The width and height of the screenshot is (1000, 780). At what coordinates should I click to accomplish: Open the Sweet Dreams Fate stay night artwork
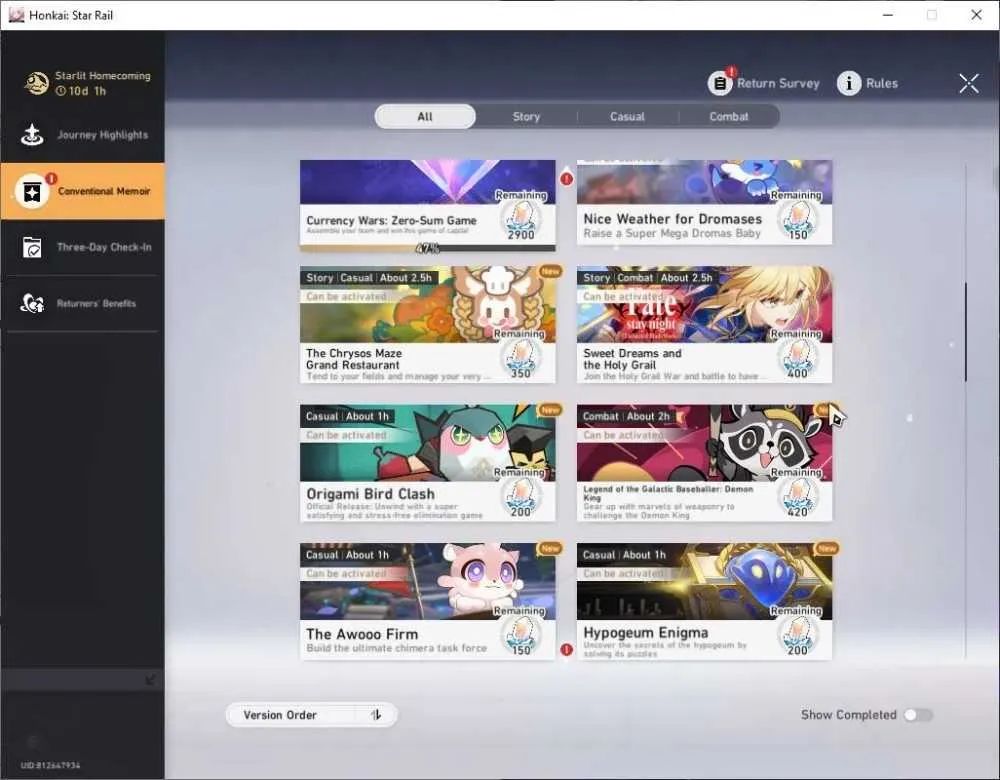[x=704, y=305]
